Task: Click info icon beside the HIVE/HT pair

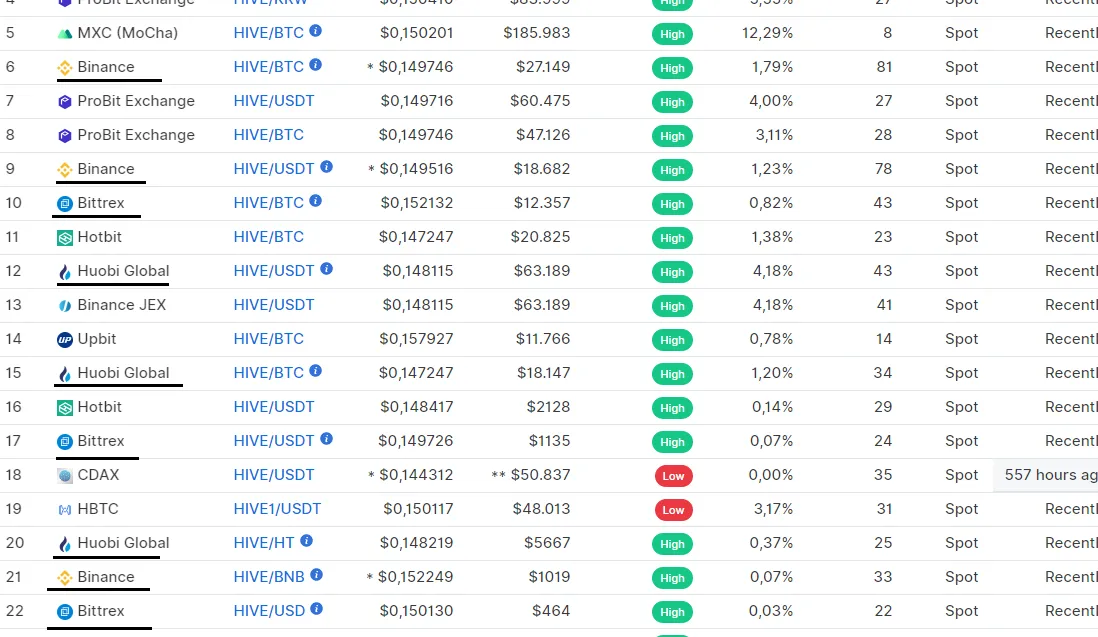Action: pyautogui.click(x=307, y=540)
